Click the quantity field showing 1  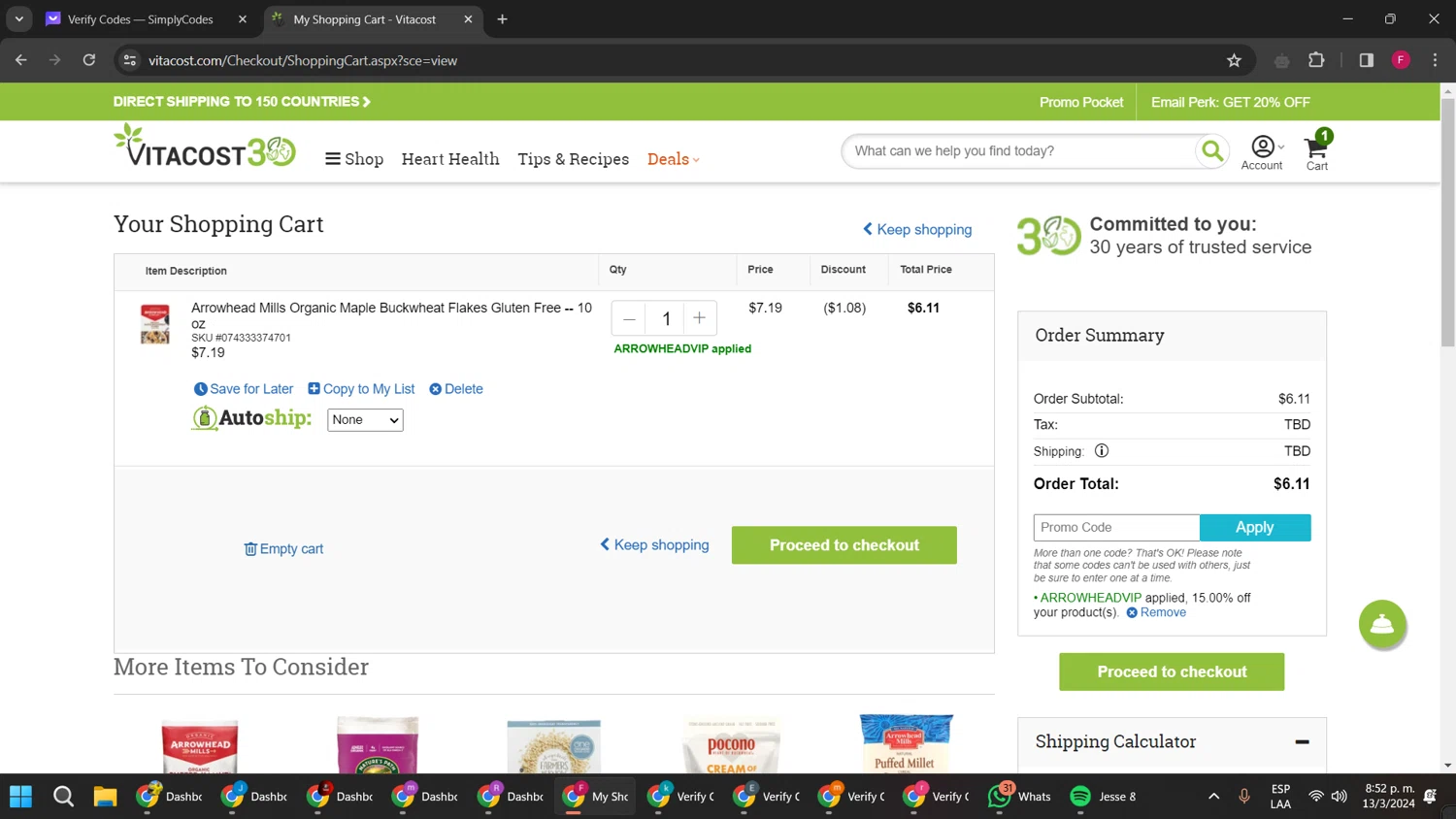coord(666,318)
